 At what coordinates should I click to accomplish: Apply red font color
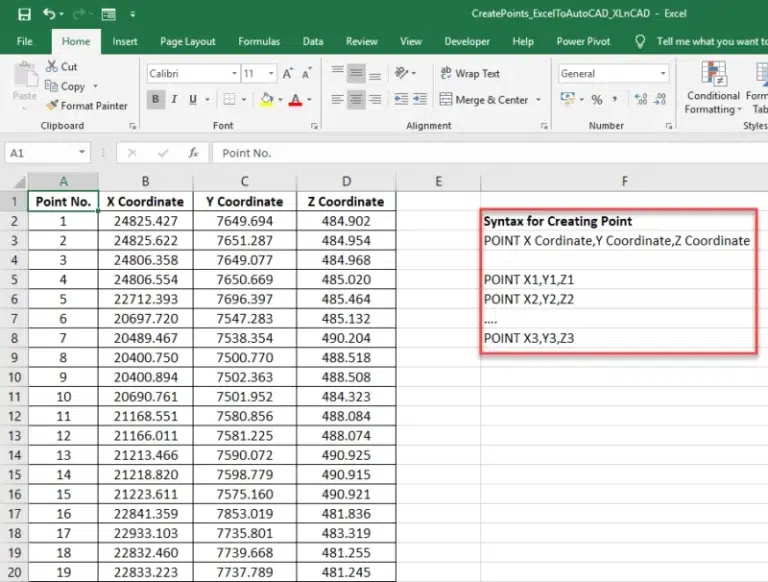click(x=295, y=100)
